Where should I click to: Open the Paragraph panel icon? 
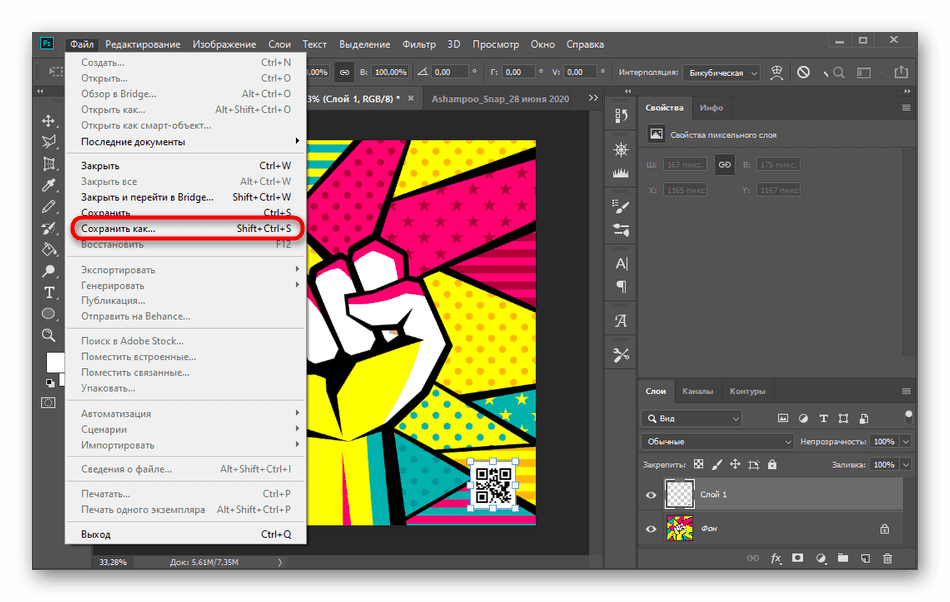point(621,286)
